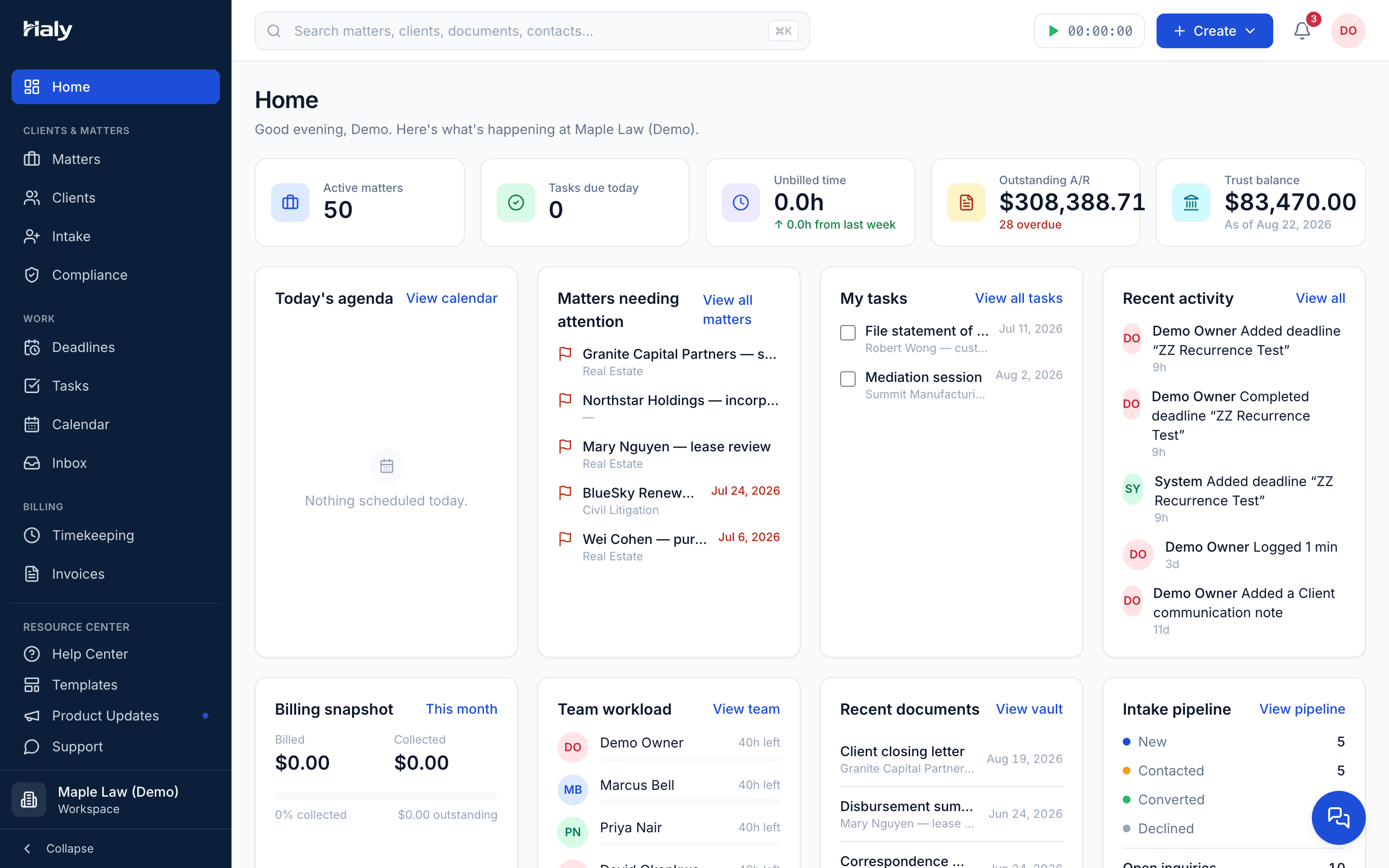Click the New stage in Intake pipeline
Image resolution: width=1389 pixels, height=868 pixels.
[1233, 742]
